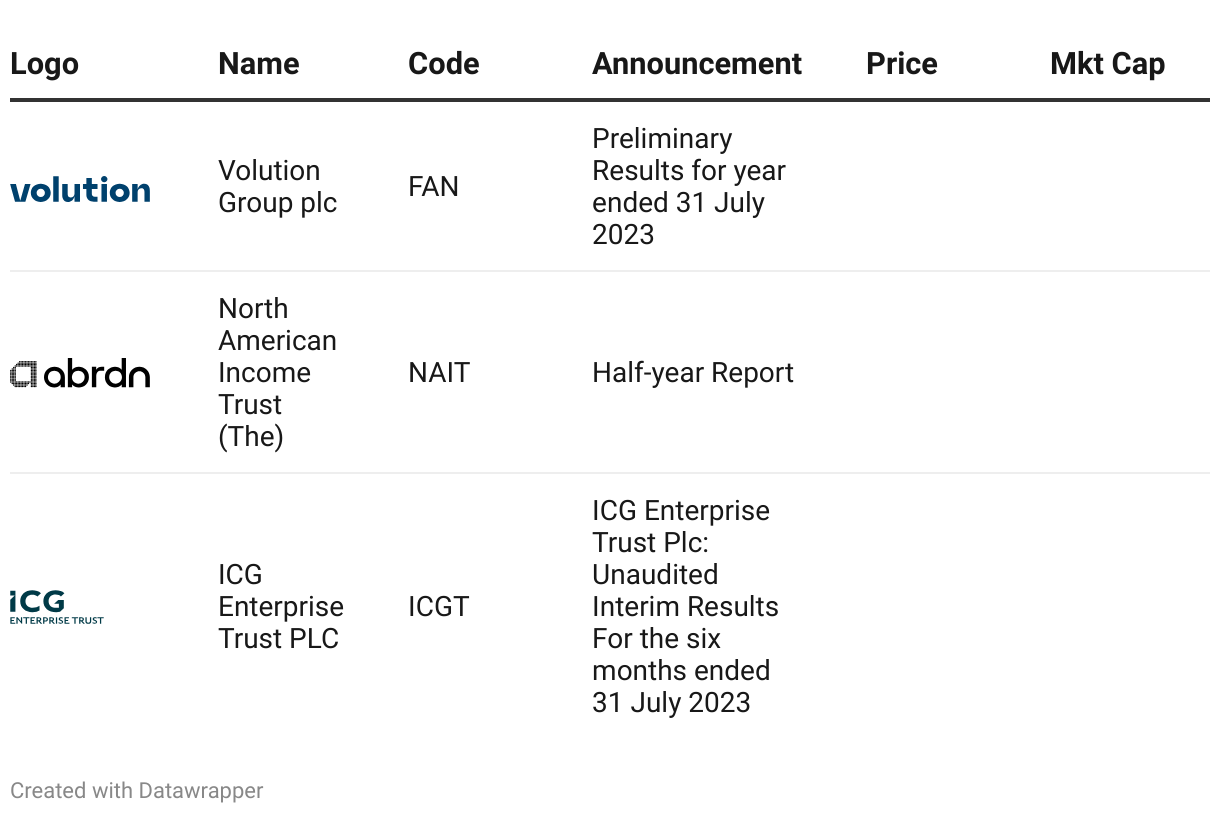Viewport: 1220px width, 814px height.
Task: Click the Volution Group plc name
Action: point(278,187)
